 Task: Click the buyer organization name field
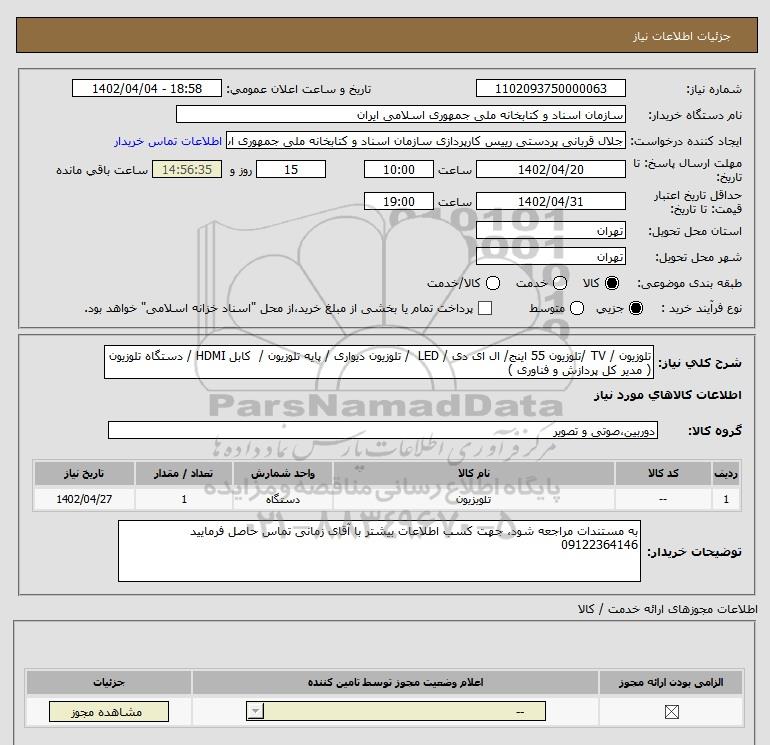[401, 114]
